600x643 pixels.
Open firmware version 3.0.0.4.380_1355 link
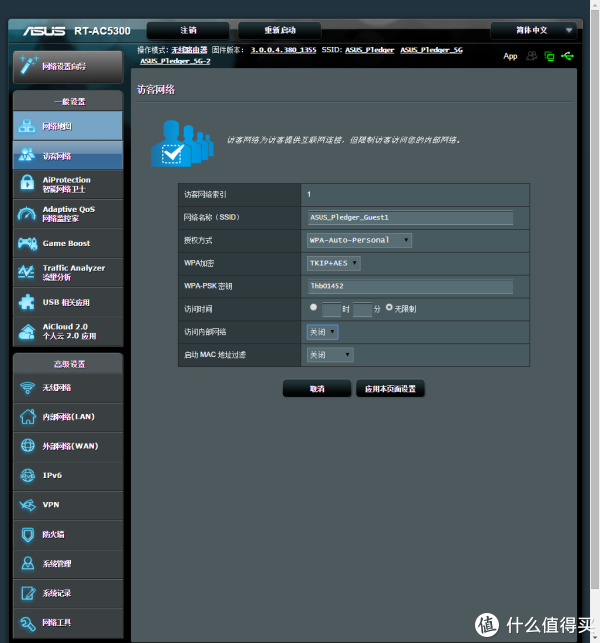[283, 50]
